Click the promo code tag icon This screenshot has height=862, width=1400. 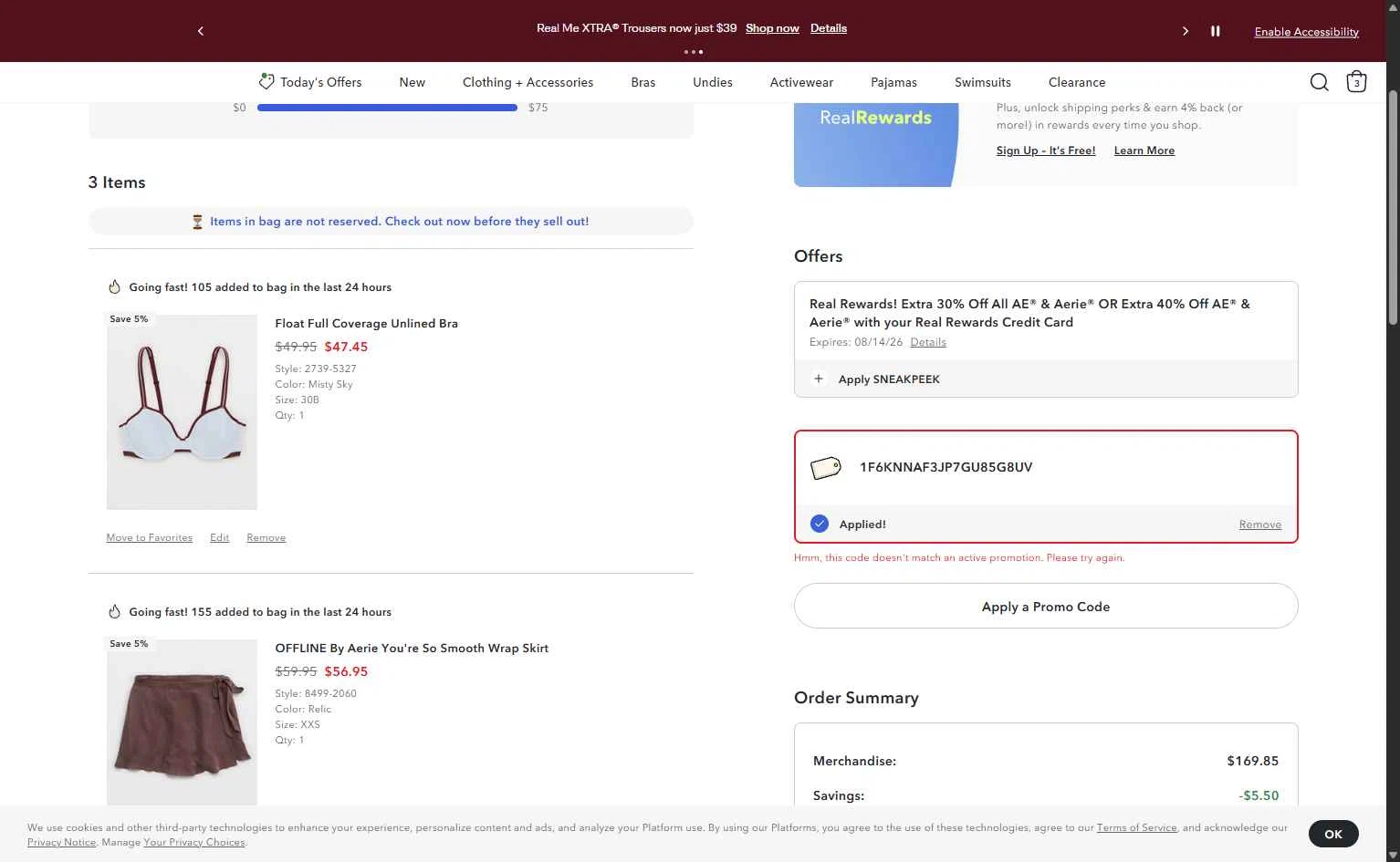[826, 468]
